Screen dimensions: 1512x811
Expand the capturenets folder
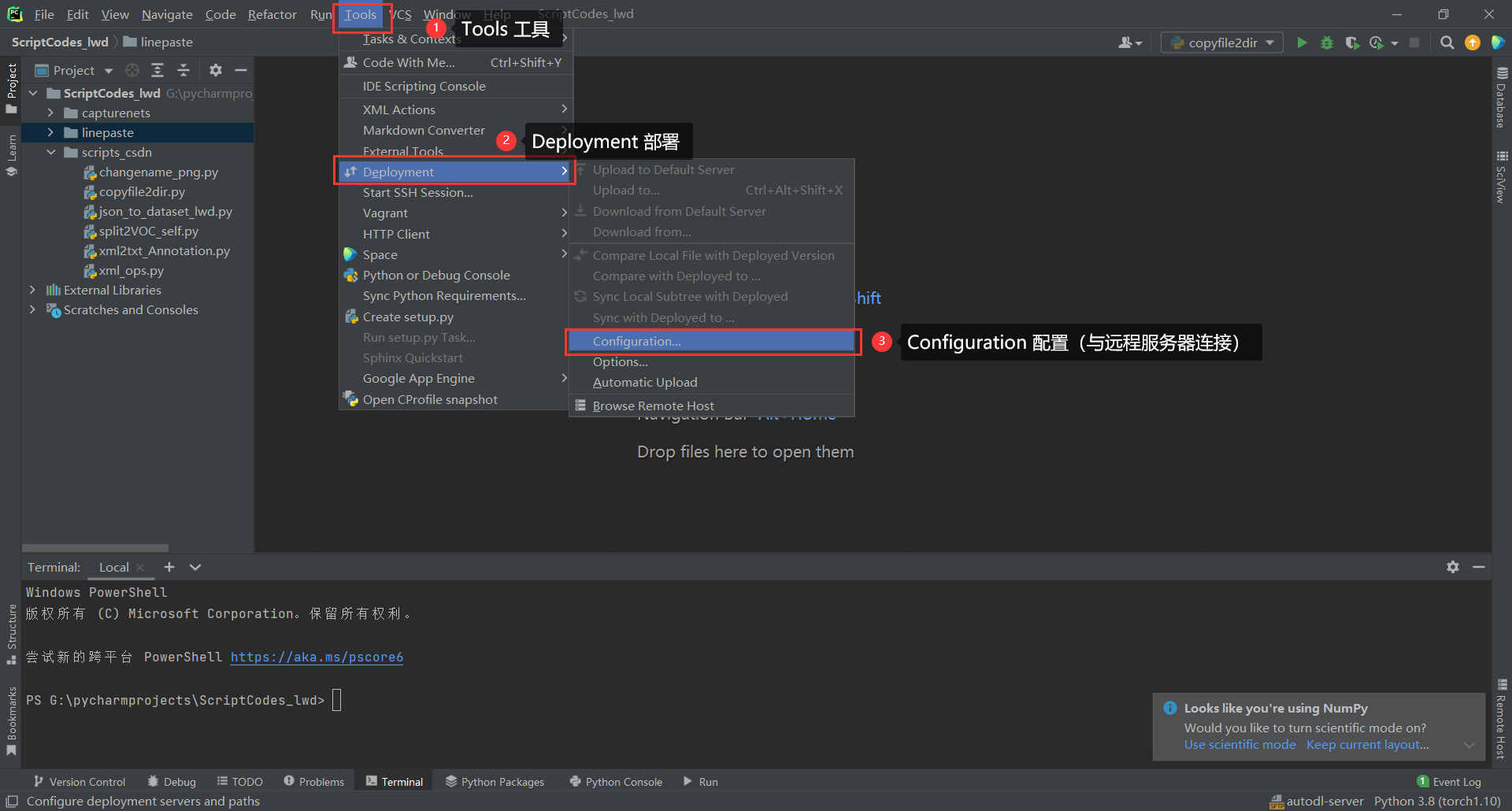tap(50, 113)
